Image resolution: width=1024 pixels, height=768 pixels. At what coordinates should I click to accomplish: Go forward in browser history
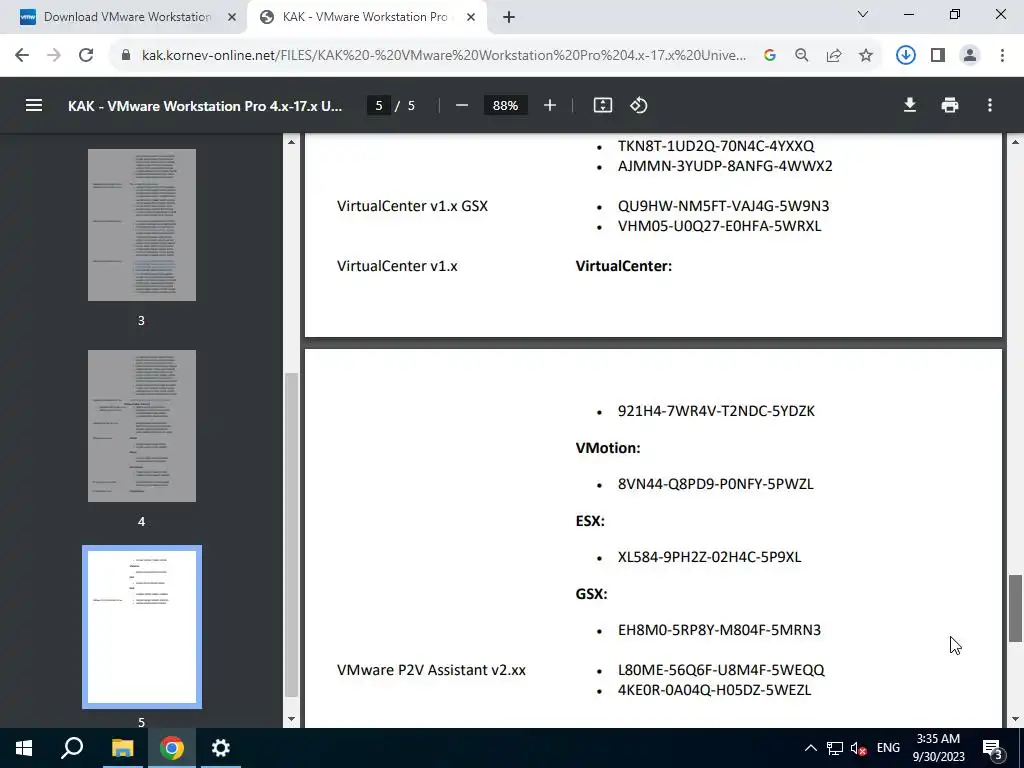[x=54, y=55]
